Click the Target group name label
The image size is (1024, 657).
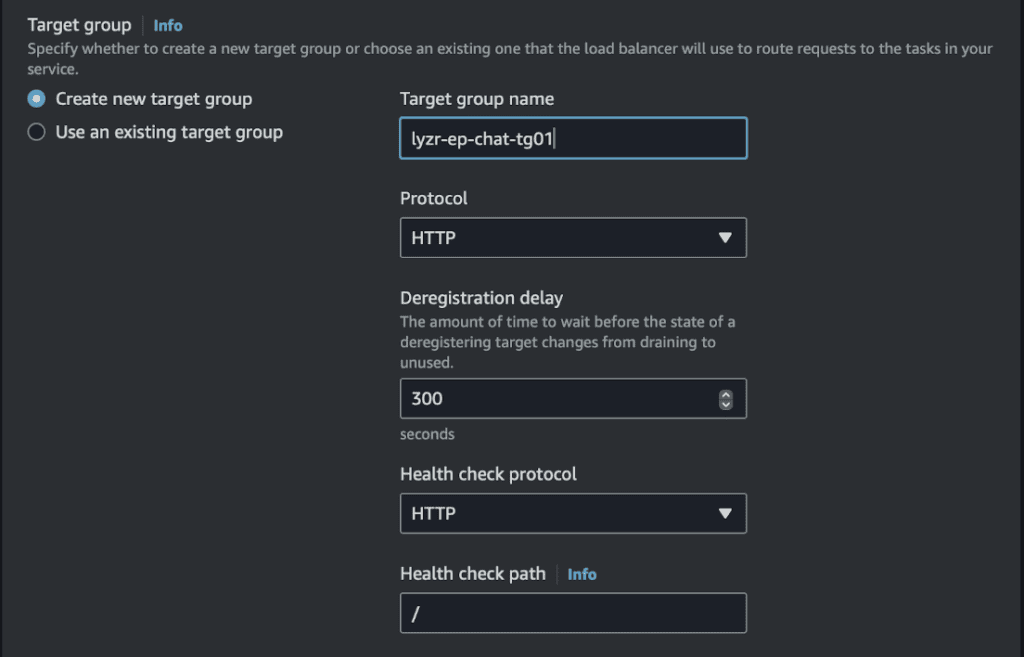pos(477,99)
